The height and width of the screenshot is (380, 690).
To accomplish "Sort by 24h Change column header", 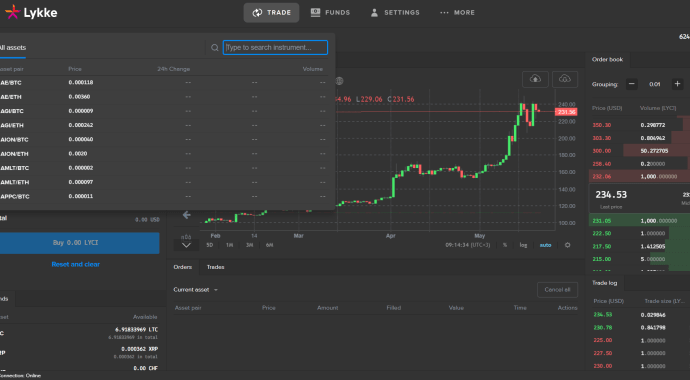I will (x=173, y=69).
